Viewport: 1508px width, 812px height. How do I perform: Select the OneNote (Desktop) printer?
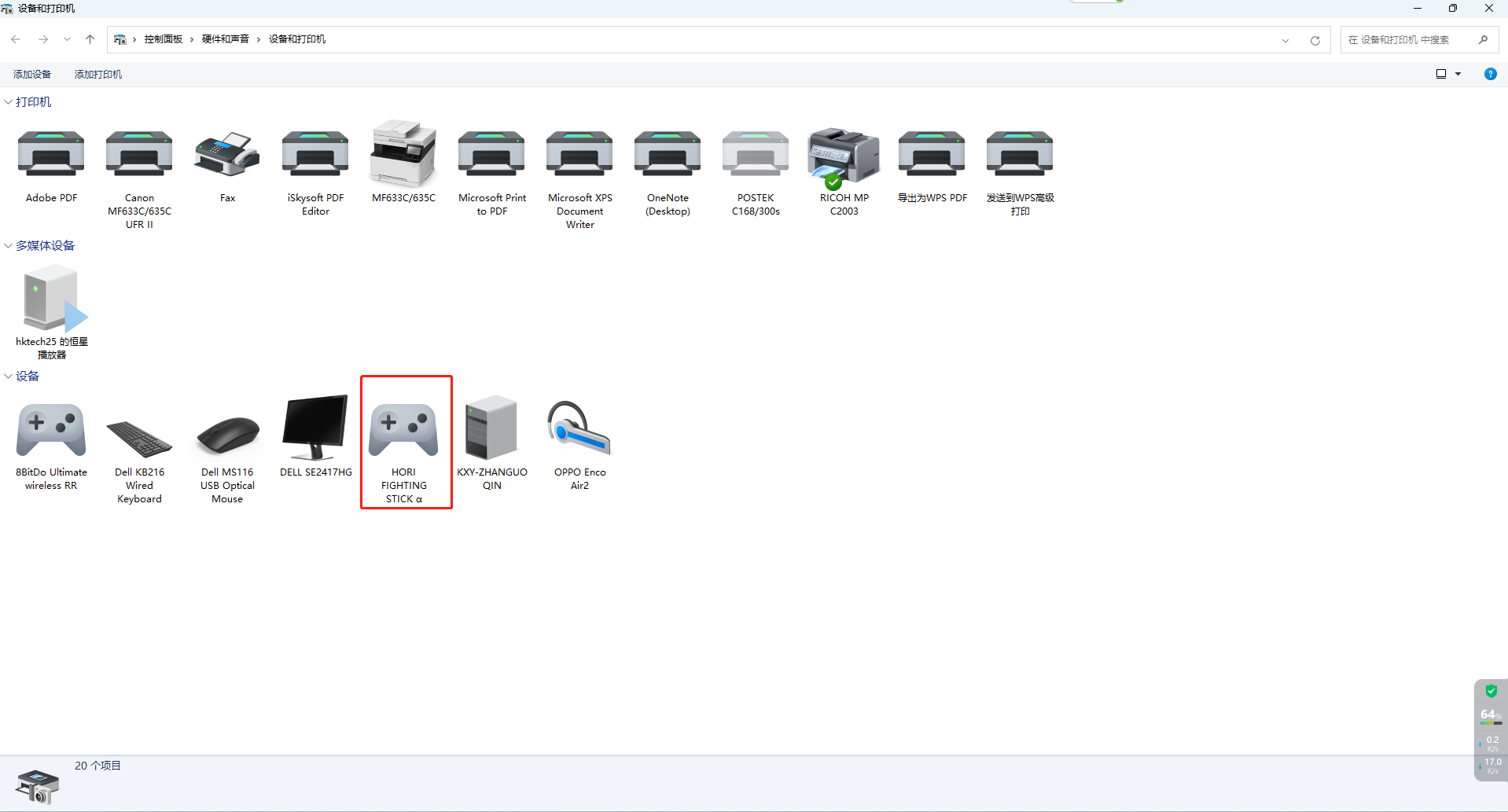pyautogui.click(x=668, y=155)
